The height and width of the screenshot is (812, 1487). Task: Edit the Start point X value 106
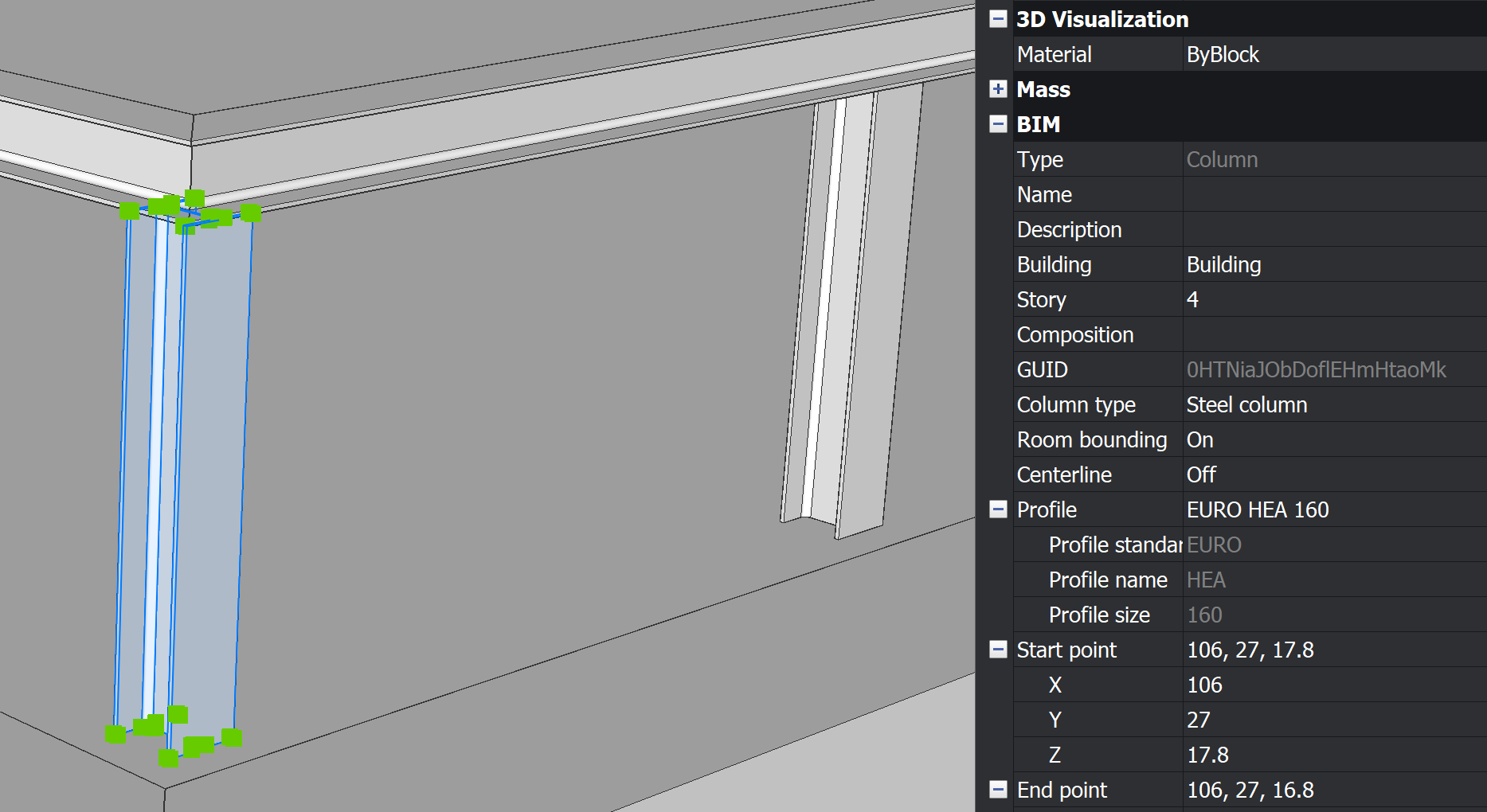(1333, 685)
